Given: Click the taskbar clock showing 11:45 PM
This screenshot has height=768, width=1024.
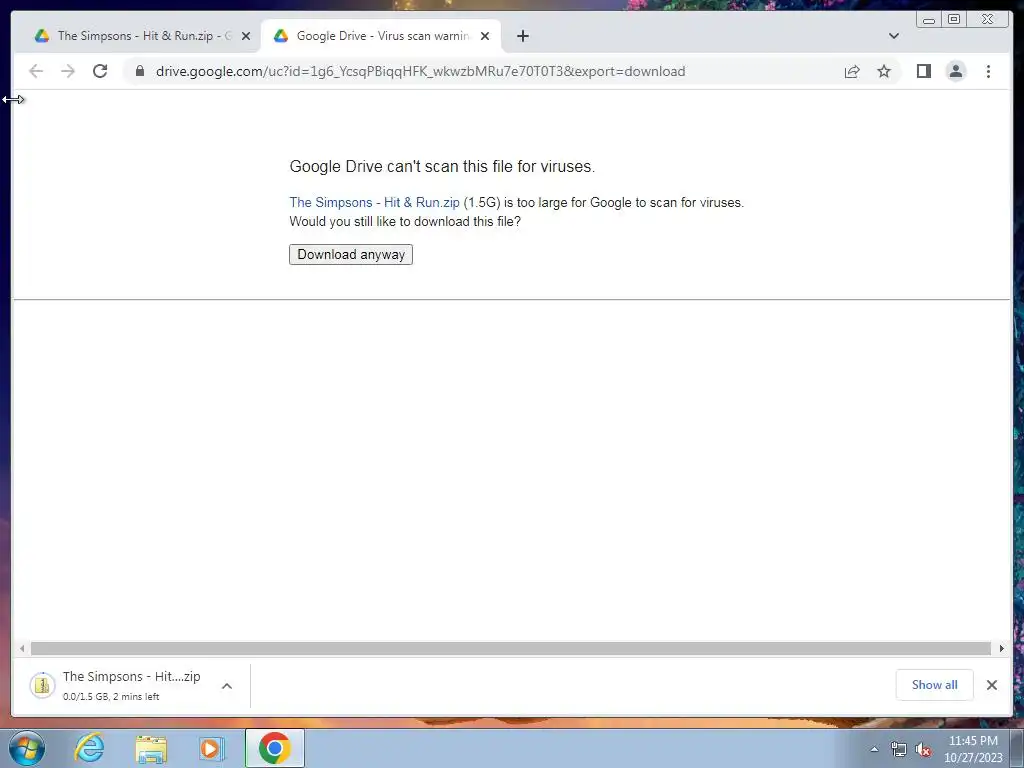Looking at the screenshot, I should pyautogui.click(x=973, y=749).
